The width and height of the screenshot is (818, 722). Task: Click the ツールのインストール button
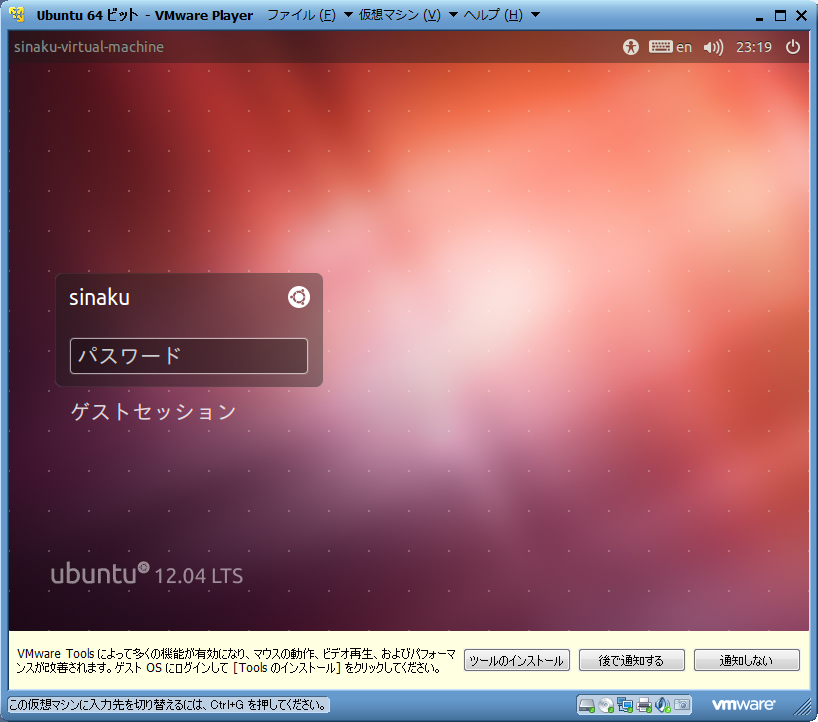(x=516, y=660)
